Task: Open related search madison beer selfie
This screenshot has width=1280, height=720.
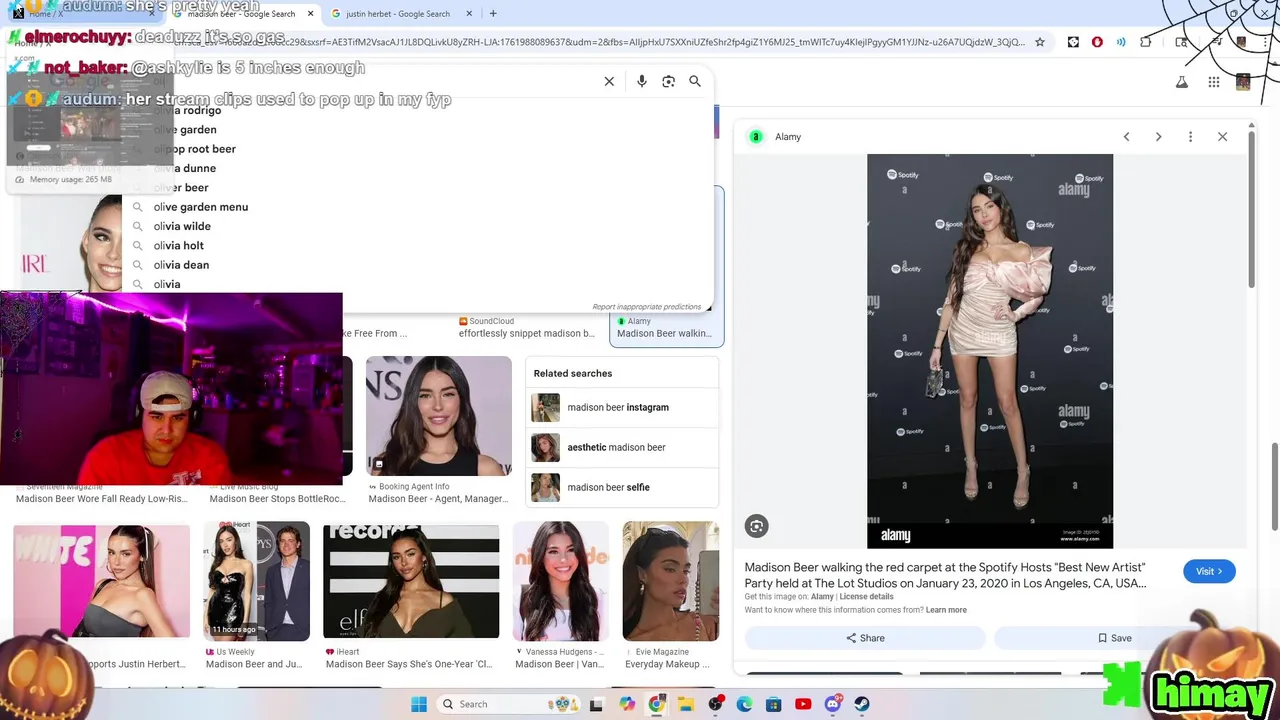Action: tap(622, 487)
